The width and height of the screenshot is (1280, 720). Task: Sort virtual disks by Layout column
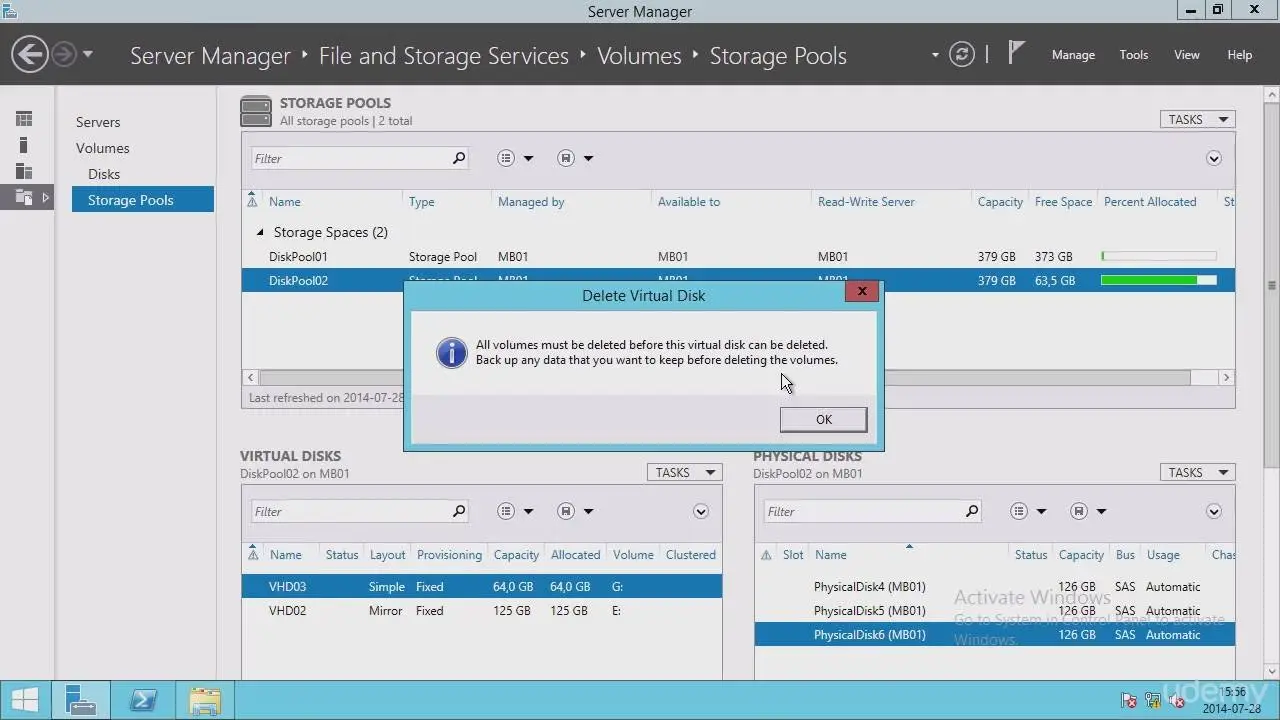tap(387, 555)
